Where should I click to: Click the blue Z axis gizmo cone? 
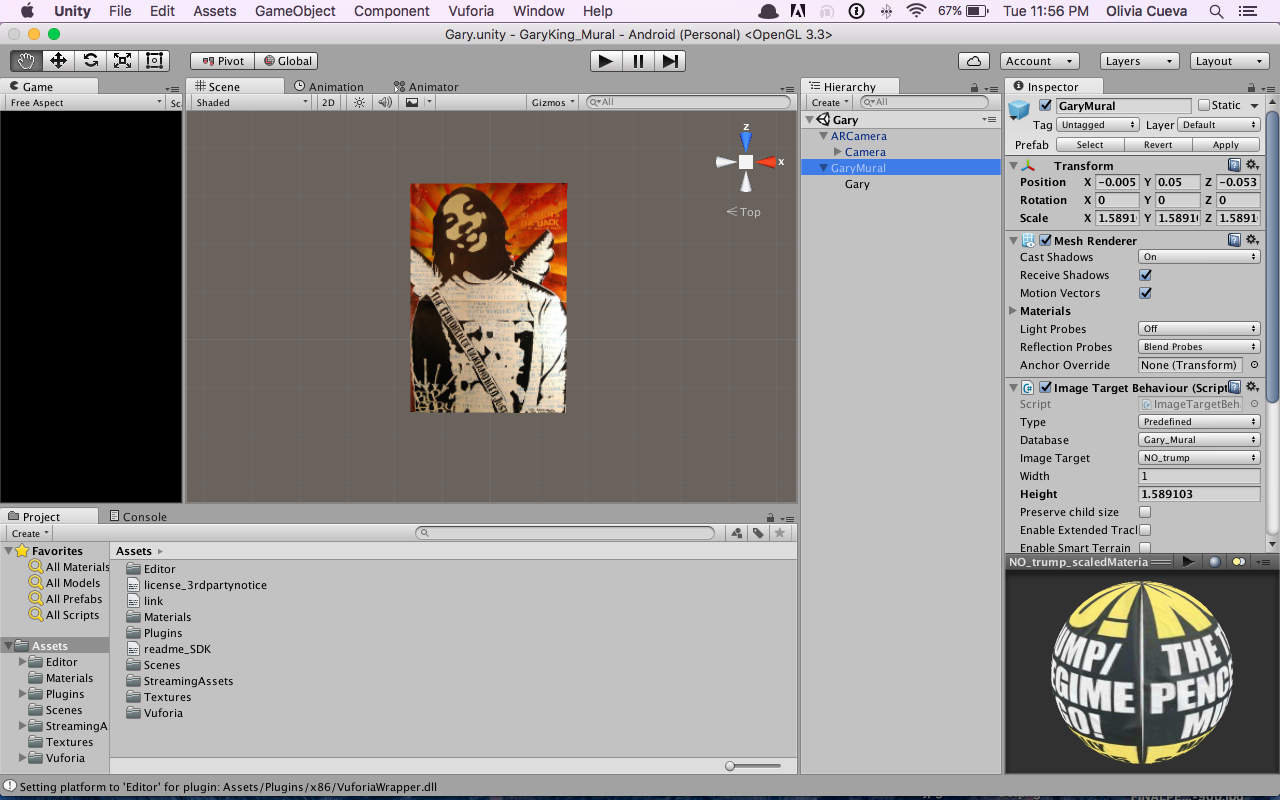pos(746,140)
